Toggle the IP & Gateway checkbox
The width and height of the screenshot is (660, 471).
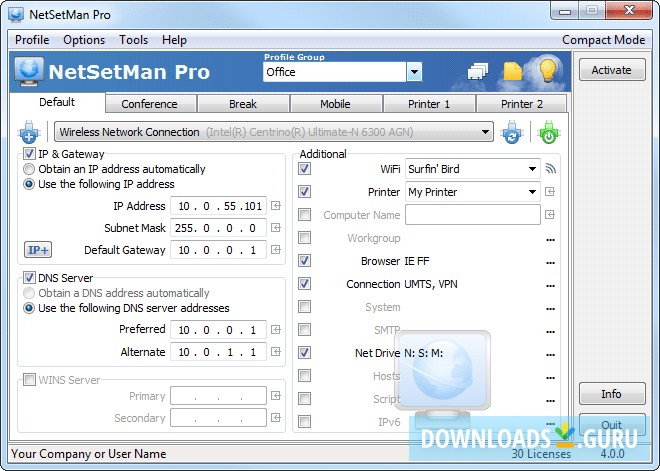[x=29, y=154]
